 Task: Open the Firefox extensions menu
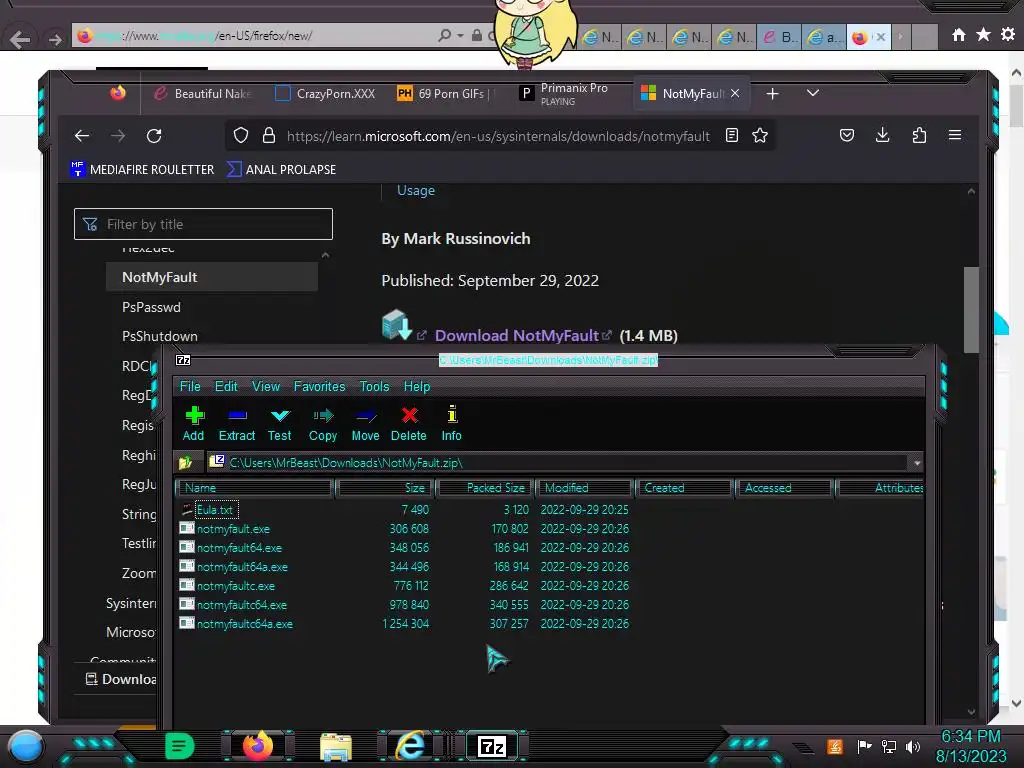point(919,135)
